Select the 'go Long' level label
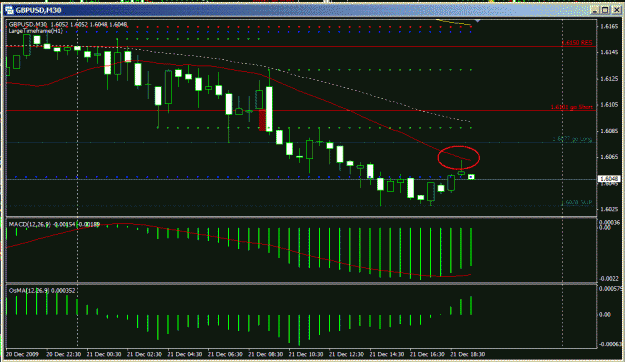Screen dimensions: 625x362 572,139
